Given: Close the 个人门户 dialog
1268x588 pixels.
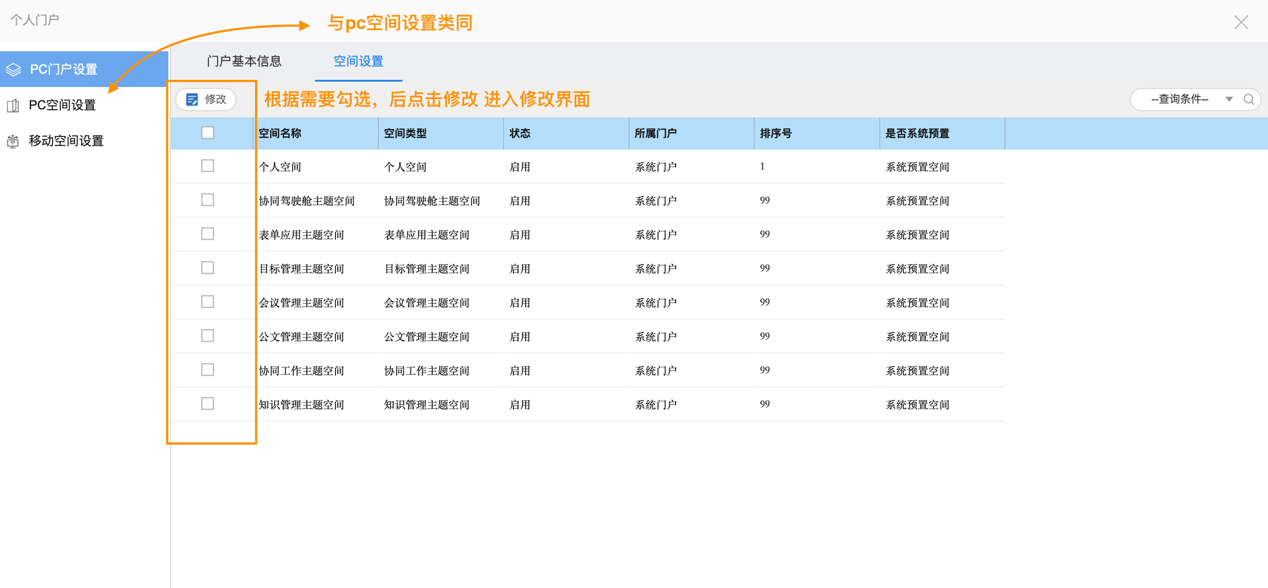Looking at the screenshot, I should point(1240,22).
